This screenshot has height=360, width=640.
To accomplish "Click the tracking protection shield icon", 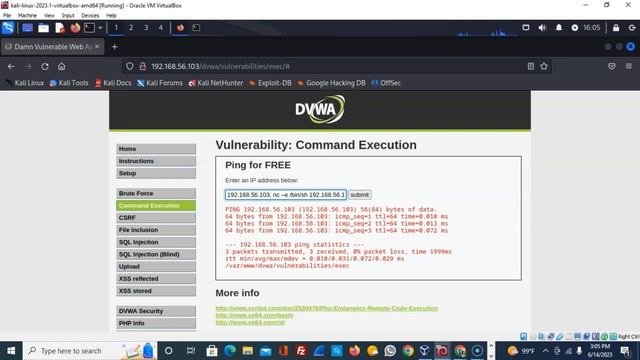I will point(129,66).
